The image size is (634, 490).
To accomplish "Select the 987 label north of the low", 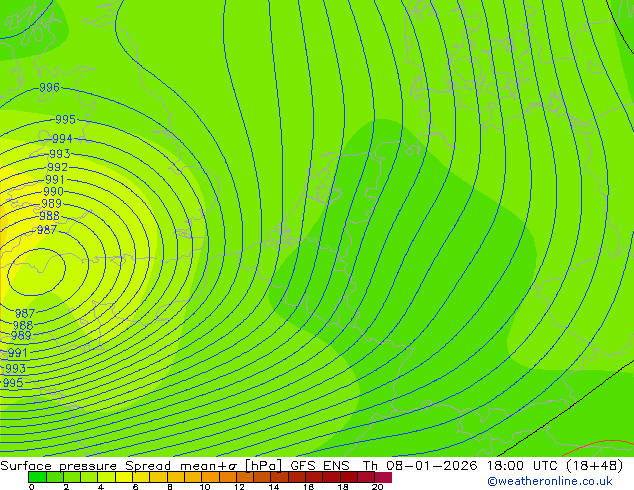I will pos(47,230).
